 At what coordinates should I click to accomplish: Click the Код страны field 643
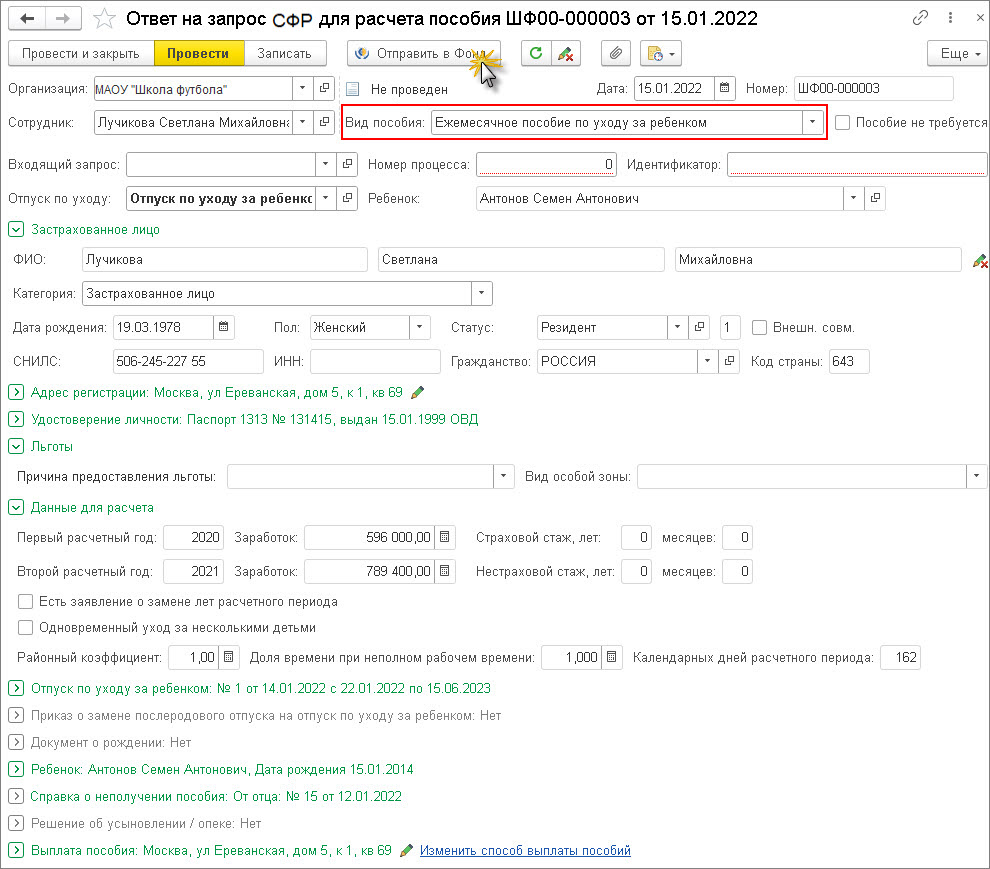tap(849, 361)
